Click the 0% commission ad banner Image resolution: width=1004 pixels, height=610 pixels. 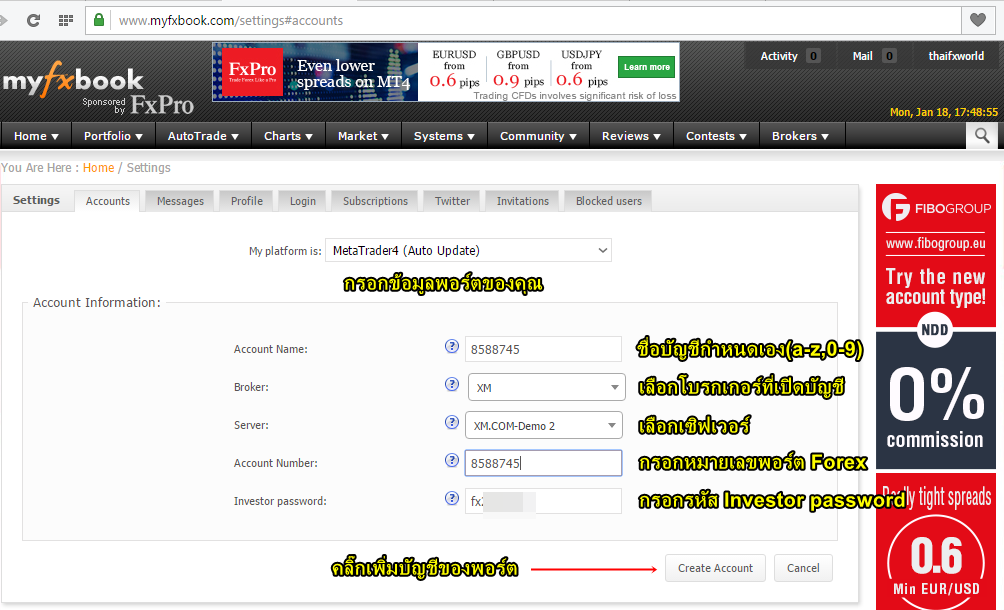tap(935, 400)
